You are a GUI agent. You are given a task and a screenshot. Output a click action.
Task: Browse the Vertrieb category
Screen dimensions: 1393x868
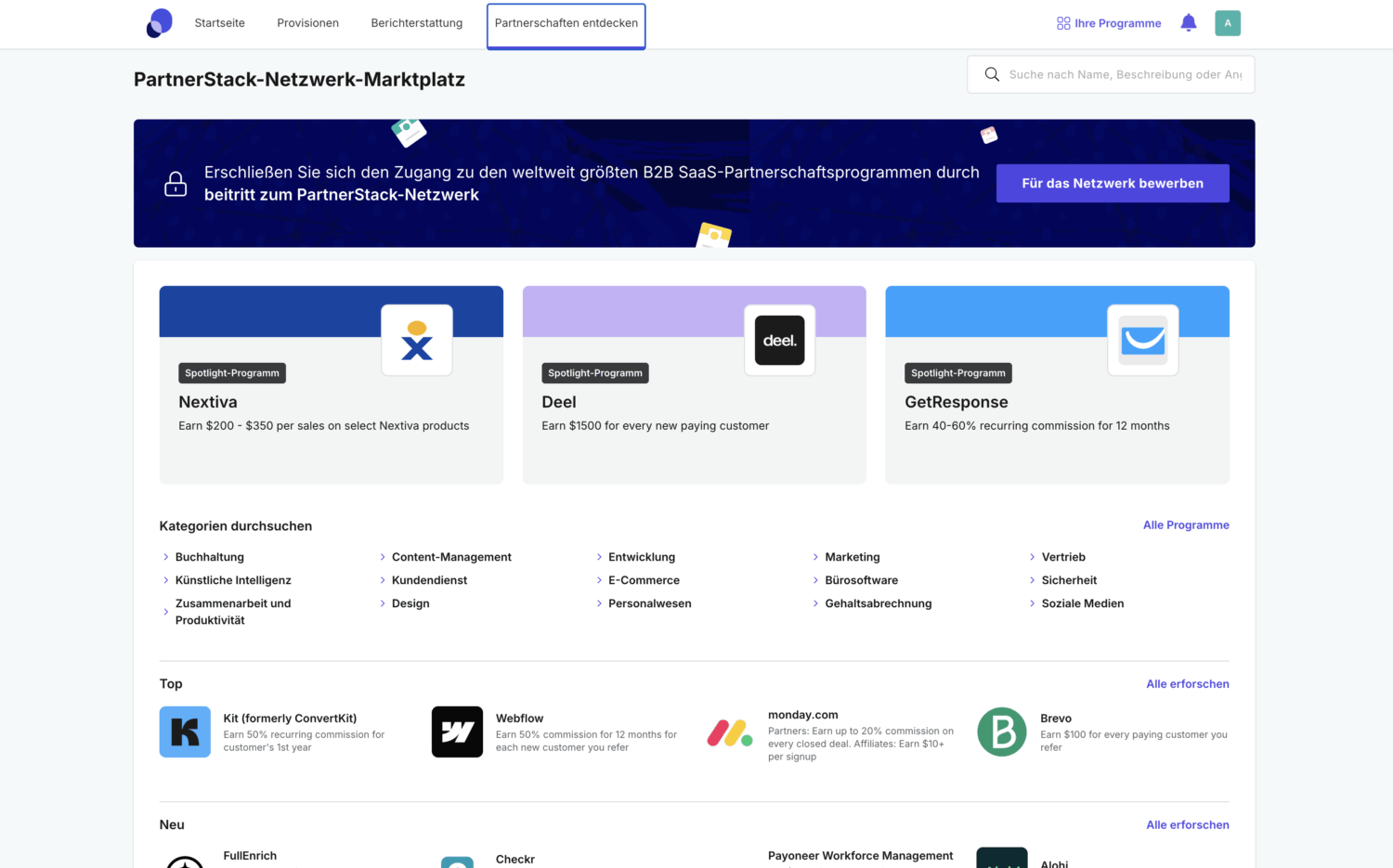click(1063, 557)
